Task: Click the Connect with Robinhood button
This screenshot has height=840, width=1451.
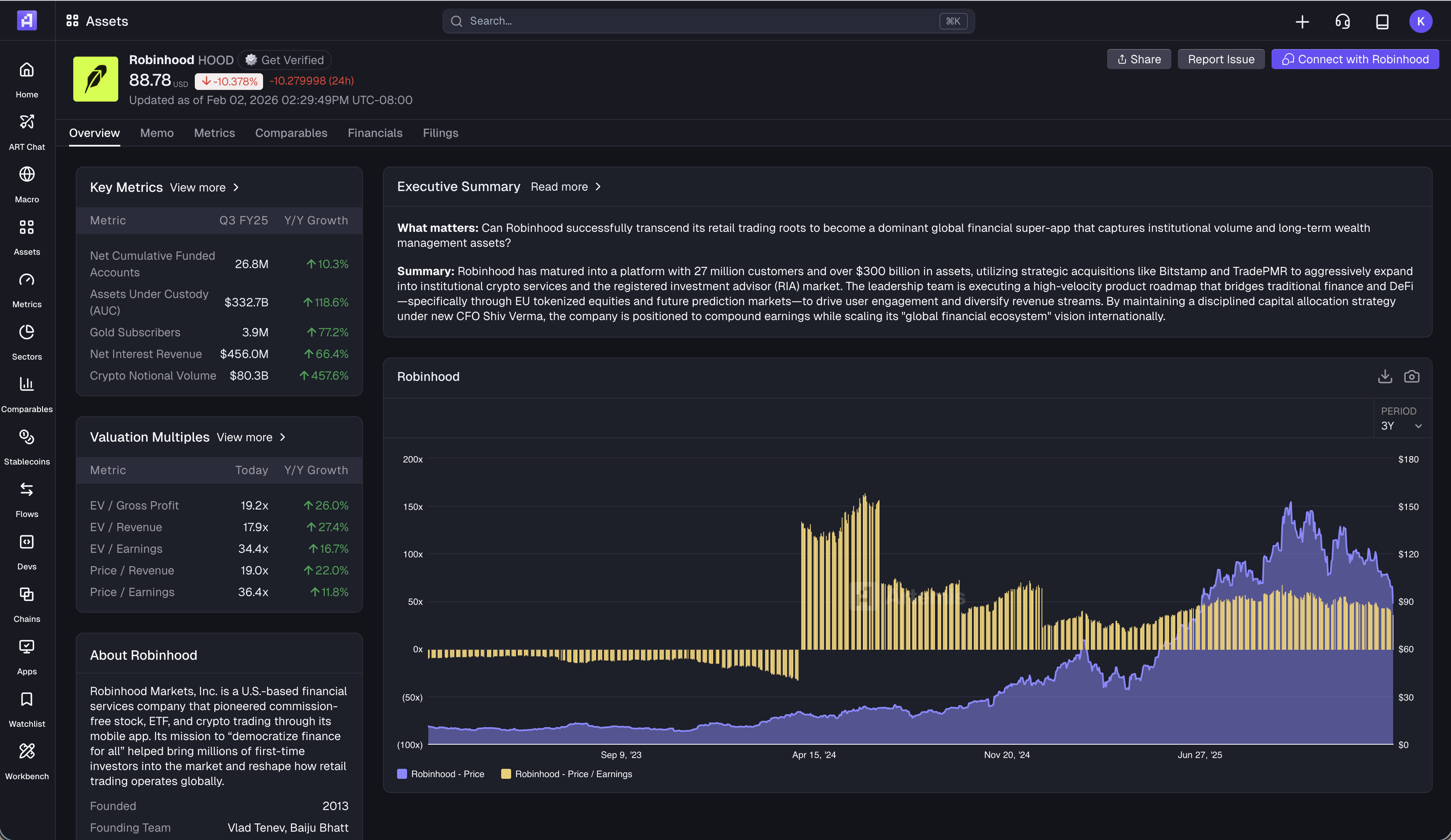Action: (x=1355, y=59)
